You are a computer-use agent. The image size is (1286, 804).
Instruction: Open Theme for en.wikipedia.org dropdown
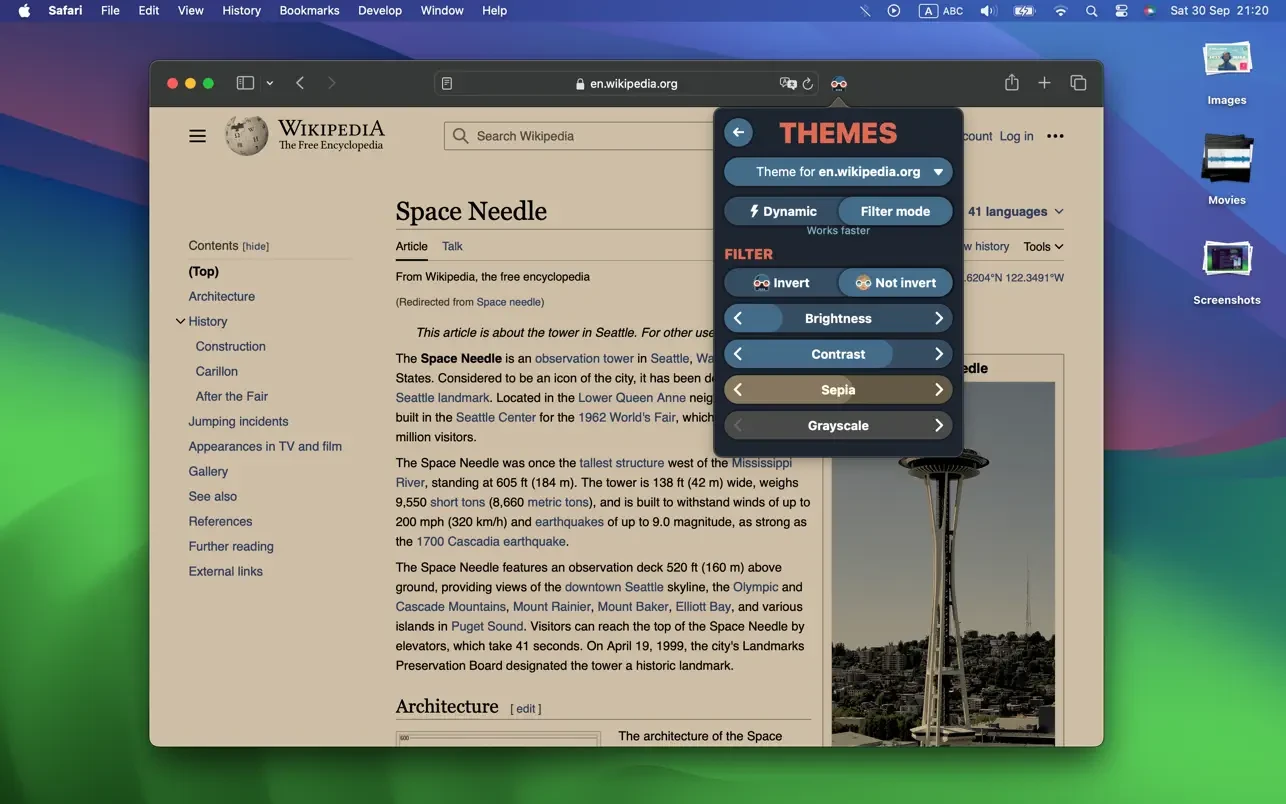838,172
